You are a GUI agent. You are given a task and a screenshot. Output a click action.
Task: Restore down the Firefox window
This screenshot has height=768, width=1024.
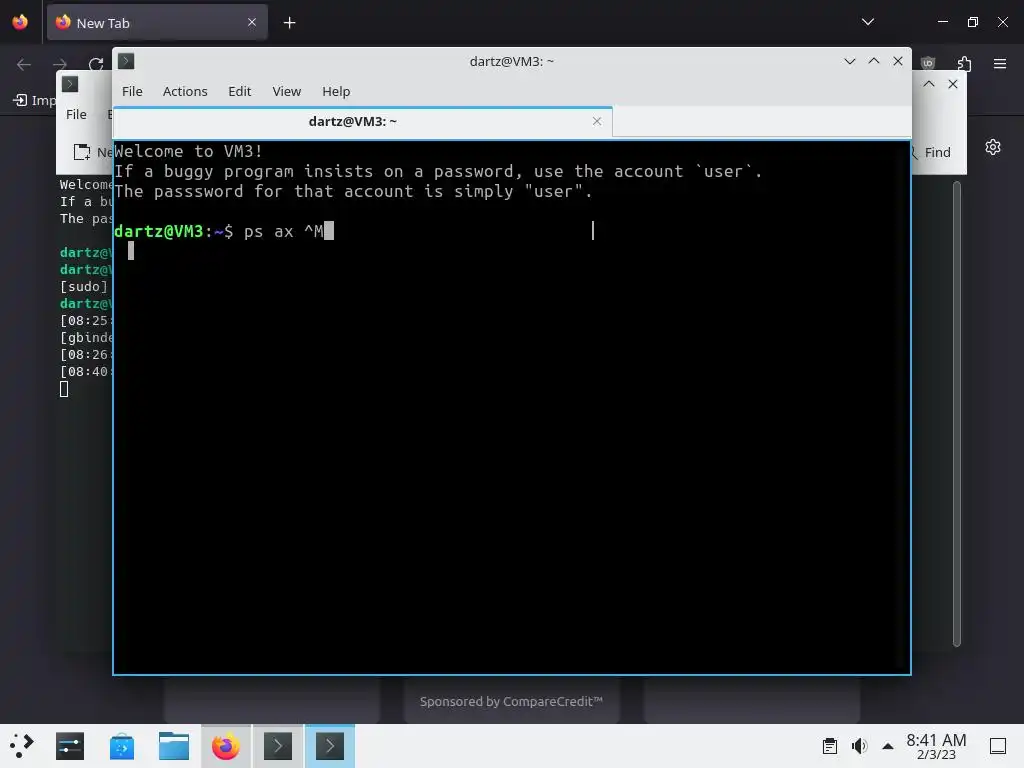(973, 22)
